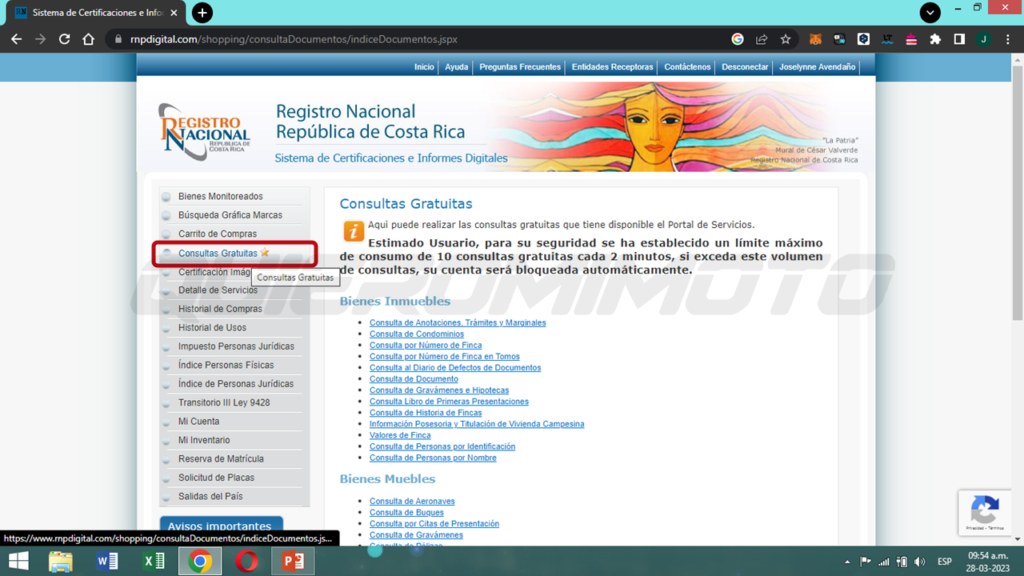Image resolution: width=1024 pixels, height=576 pixels.
Task: Click the address bar URL
Action: (293, 39)
